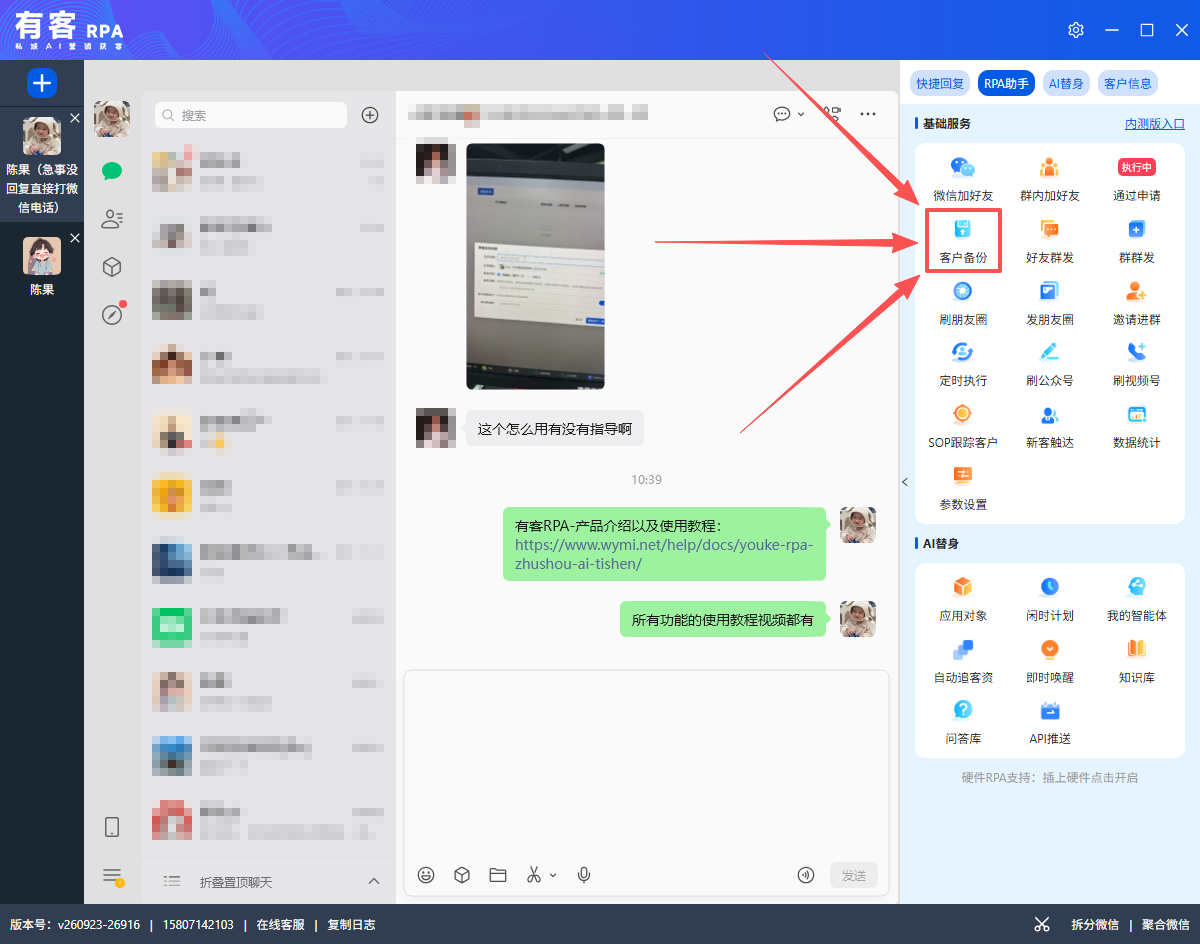Open the 群群发 tool
Viewport: 1200px width, 944px height.
click(1137, 242)
